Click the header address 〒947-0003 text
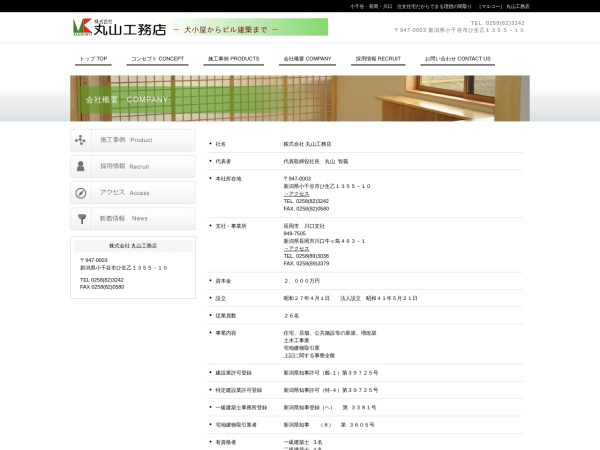 click(459, 30)
